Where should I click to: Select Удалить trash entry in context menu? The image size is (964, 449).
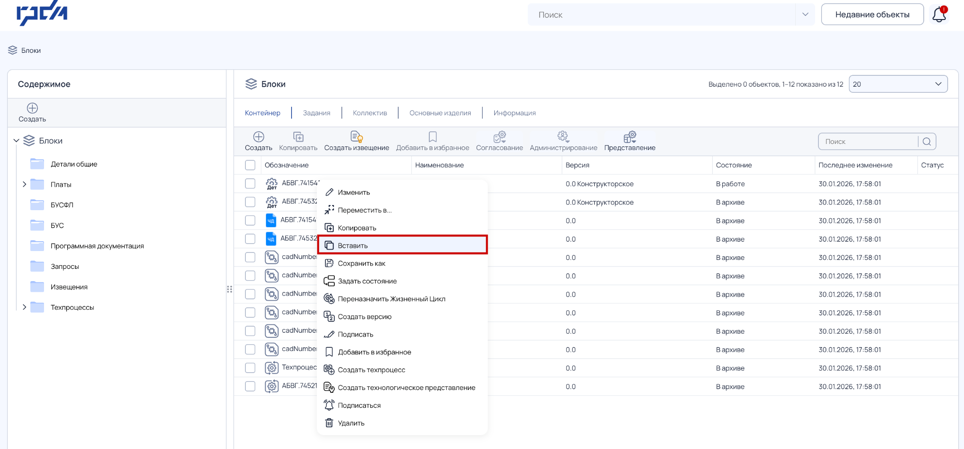tap(402, 423)
